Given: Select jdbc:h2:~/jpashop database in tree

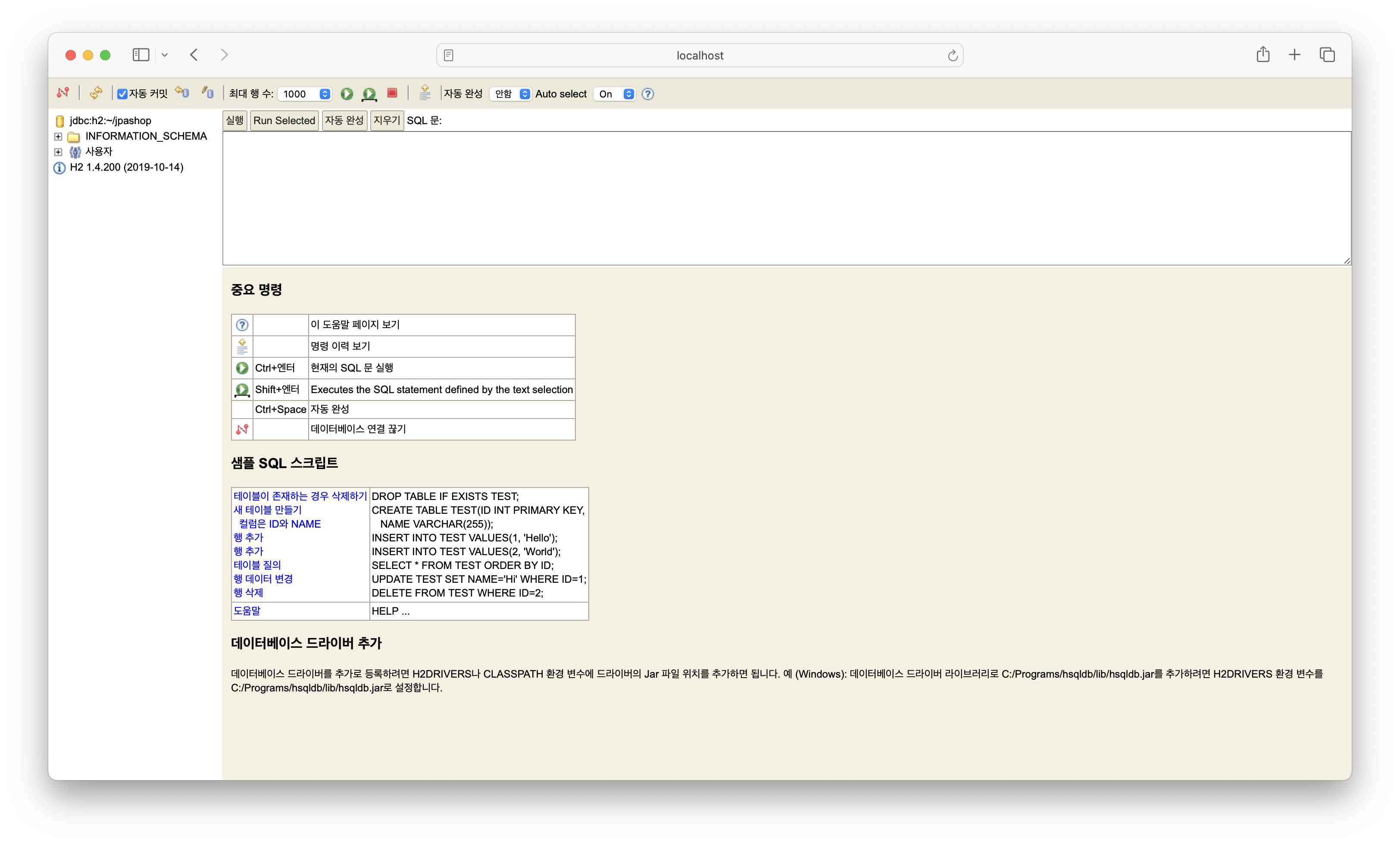Looking at the screenshot, I should point(110,121).
